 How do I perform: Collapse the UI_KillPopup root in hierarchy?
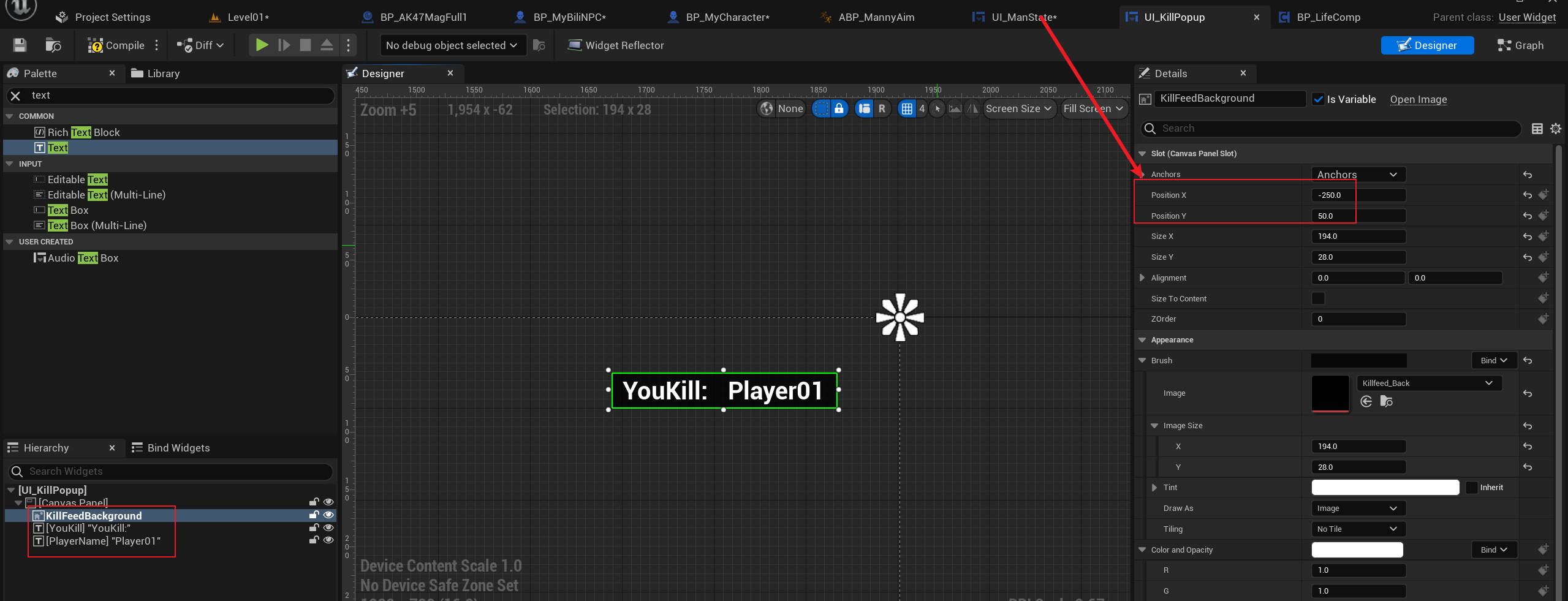click(x=10, y=490)
